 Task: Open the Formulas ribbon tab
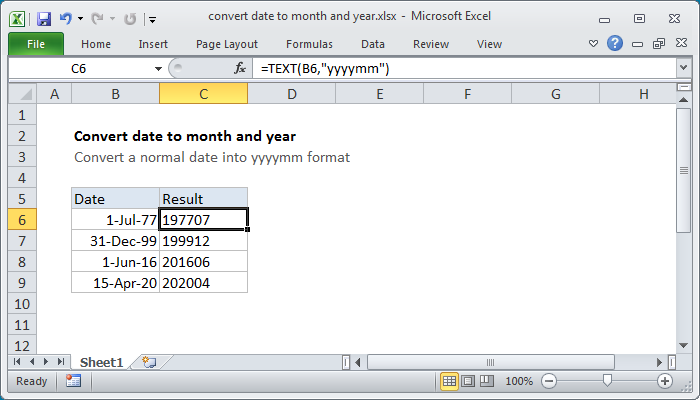[x=309, y=44]
